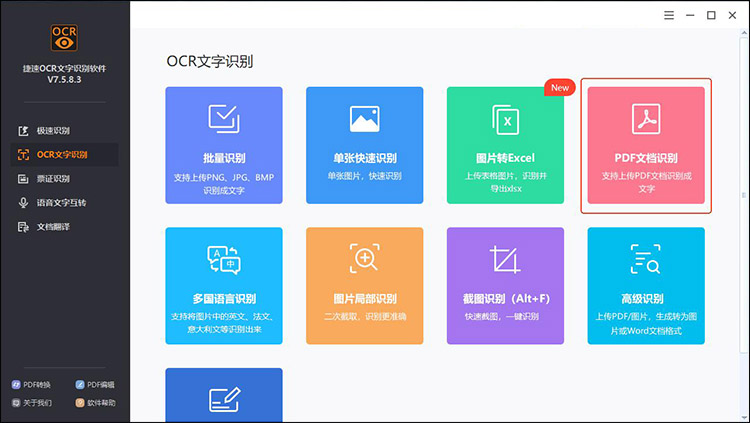The width and height of the screenshot is (750, 423).
Task: Open the PDF编辑 link
Action: 95,385
